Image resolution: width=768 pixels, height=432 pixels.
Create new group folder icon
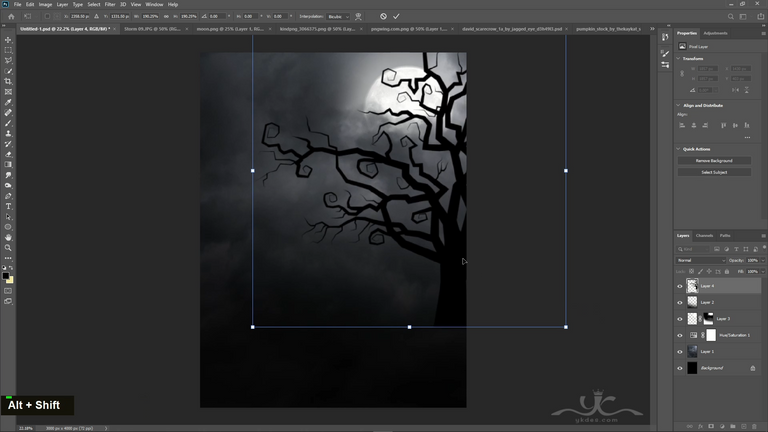point(733,427)
